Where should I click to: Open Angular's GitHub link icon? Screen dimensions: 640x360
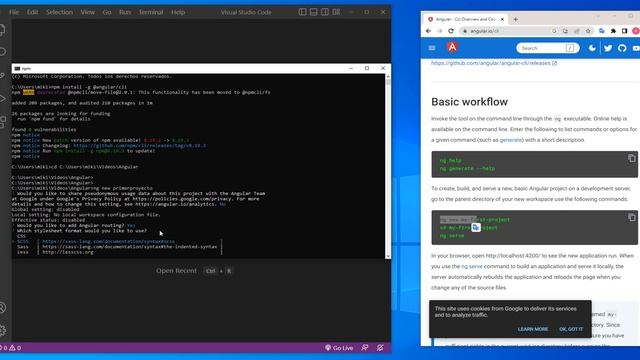click(622, 48)
